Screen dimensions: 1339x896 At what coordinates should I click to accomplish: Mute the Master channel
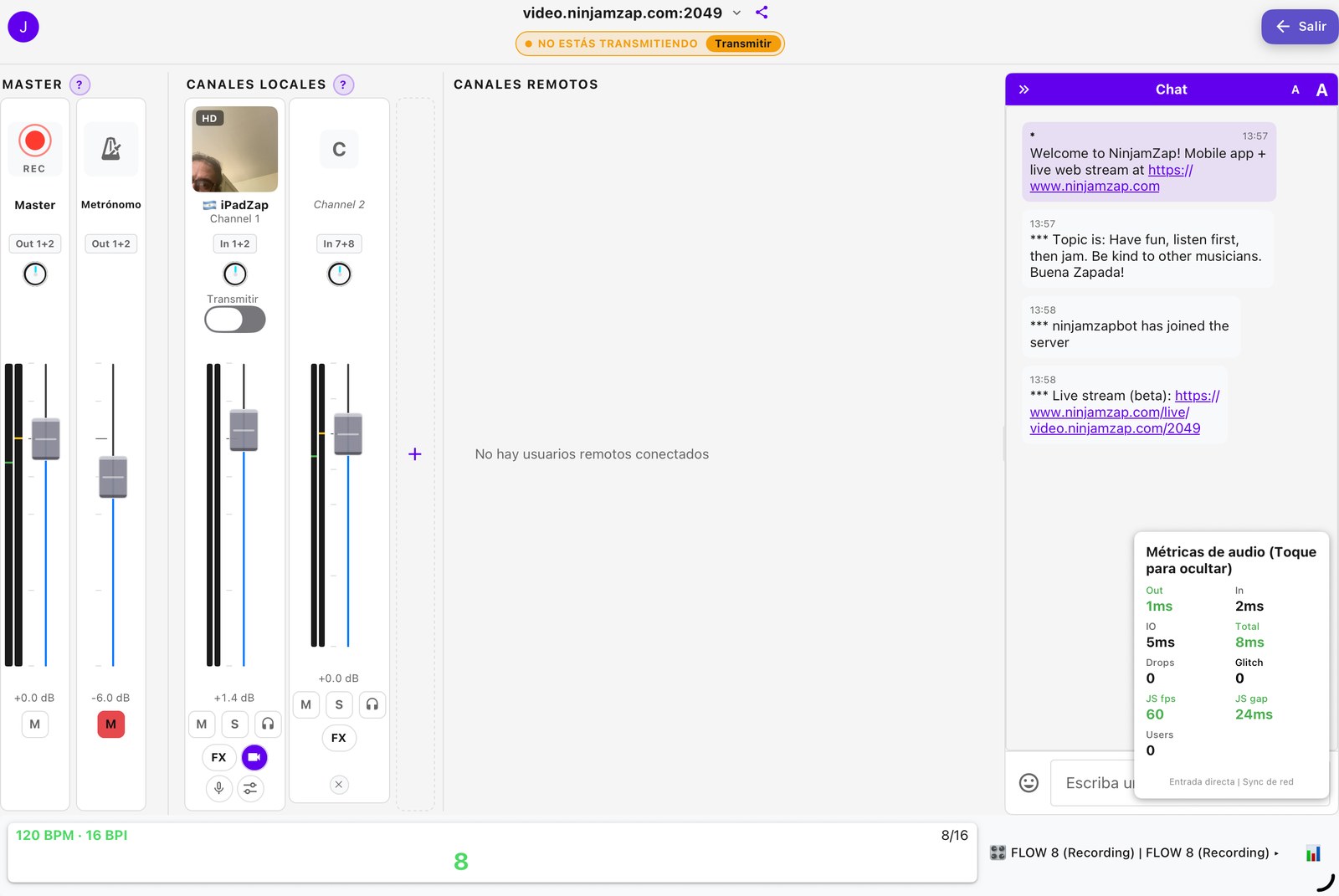[34, 724]
